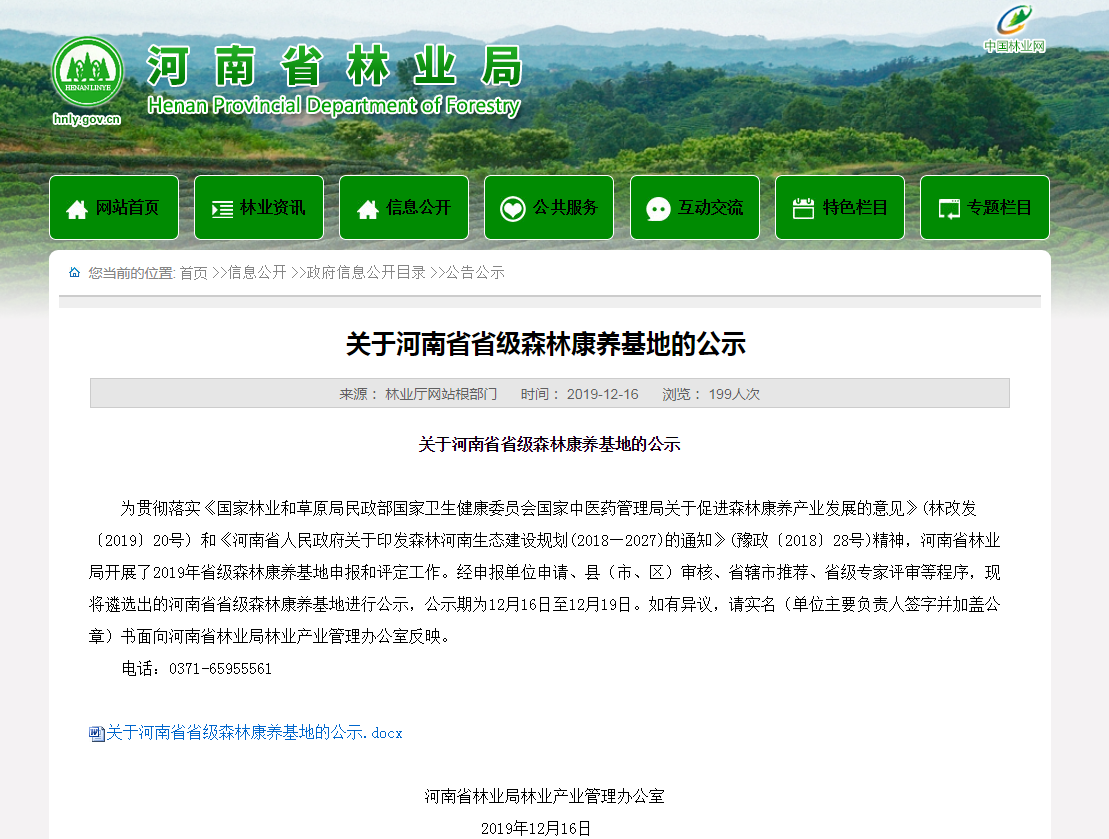Click the list icon on 林业资讯

pos(222,209)
